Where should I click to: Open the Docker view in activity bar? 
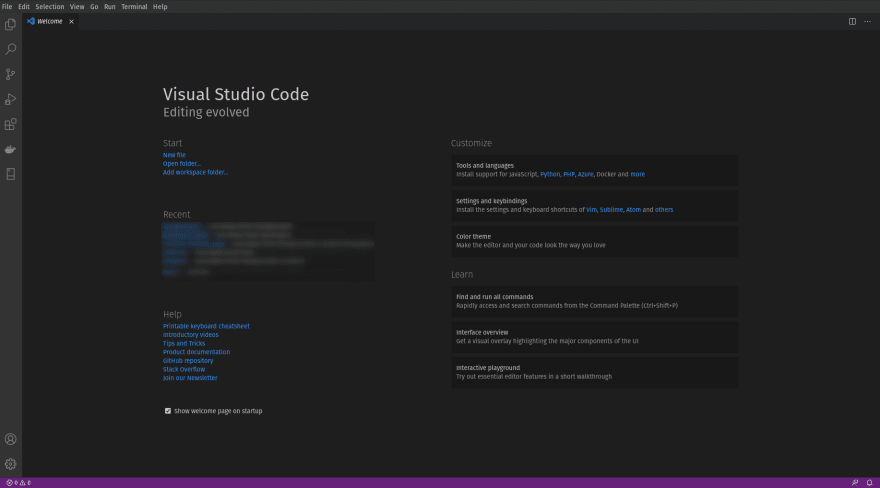(x=11, y=149)
